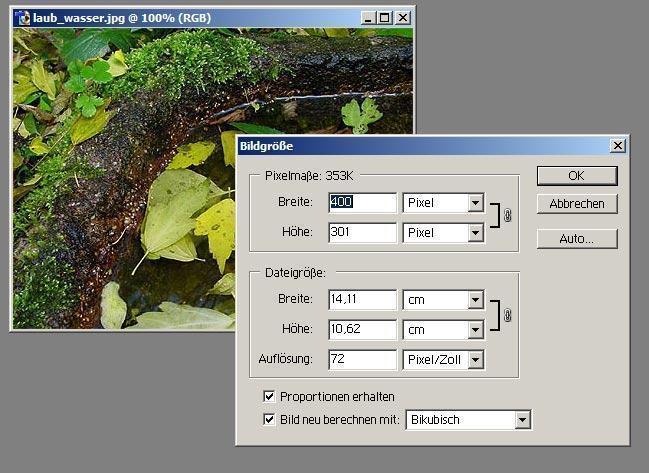
Task: Click the chain link icon beside Dateigröße fields
Action: coord(507,314)
